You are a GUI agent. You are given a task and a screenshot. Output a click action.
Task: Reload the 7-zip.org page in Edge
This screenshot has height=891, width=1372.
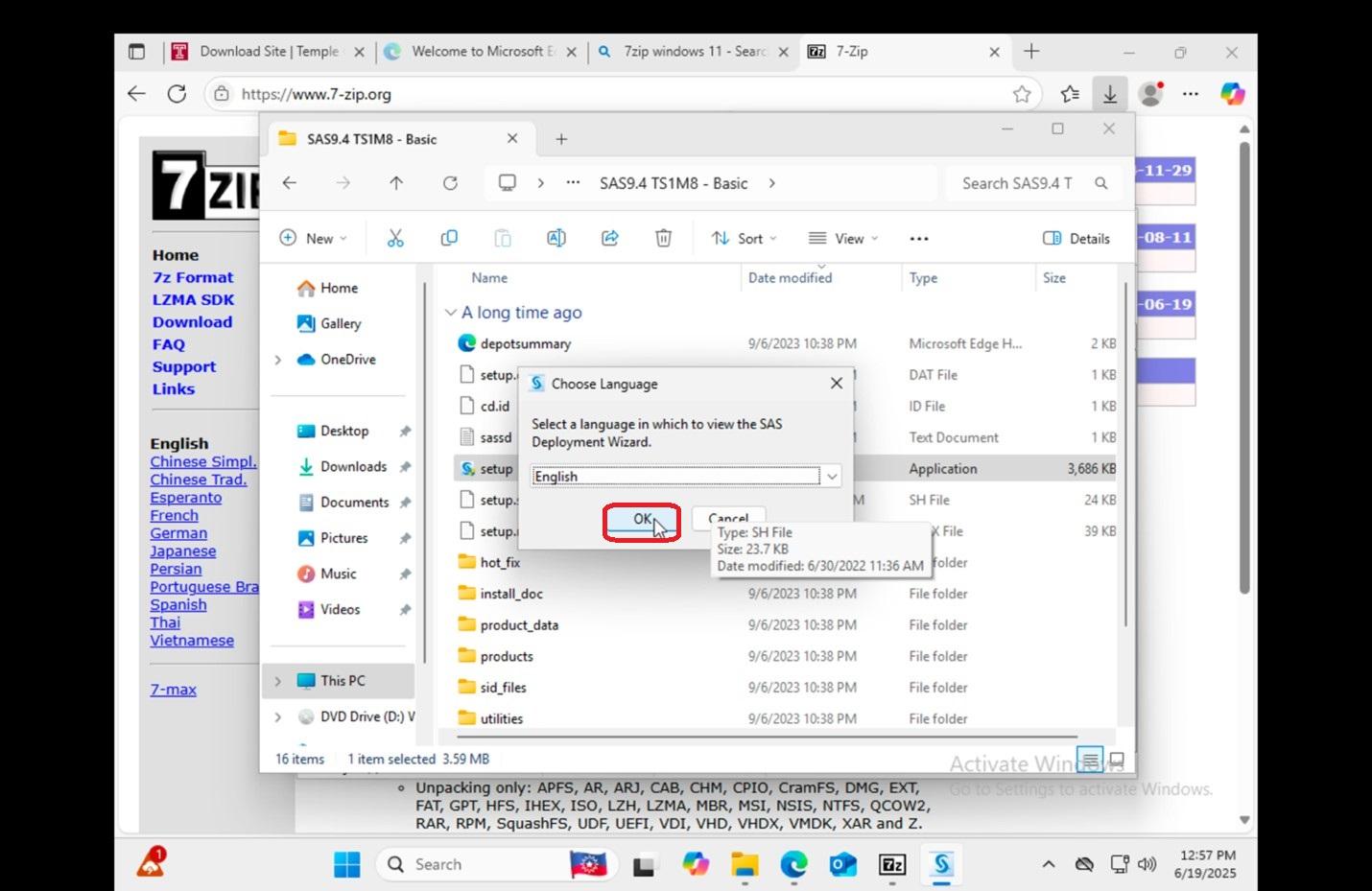(177, 94)
